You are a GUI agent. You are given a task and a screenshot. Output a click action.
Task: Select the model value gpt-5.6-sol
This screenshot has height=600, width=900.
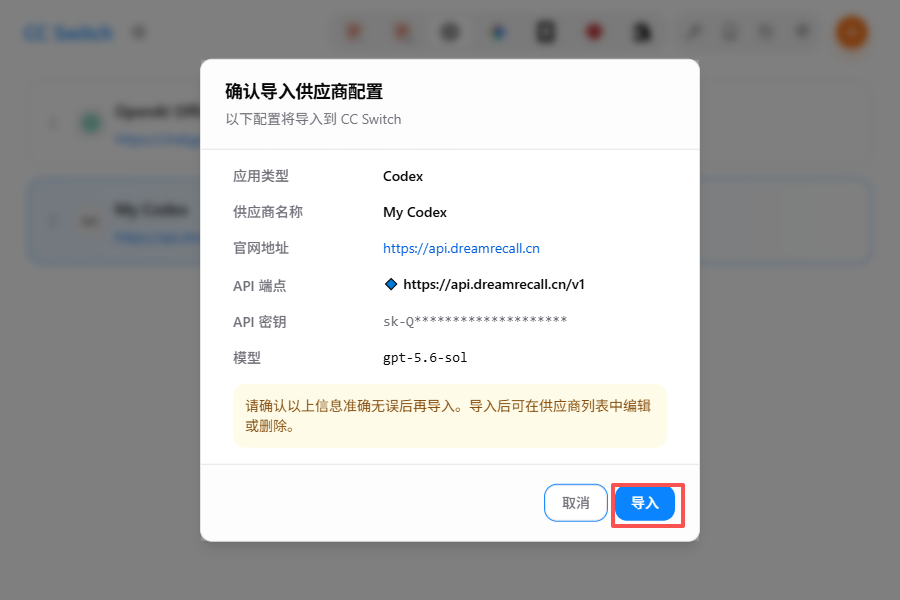pos(425,358)
